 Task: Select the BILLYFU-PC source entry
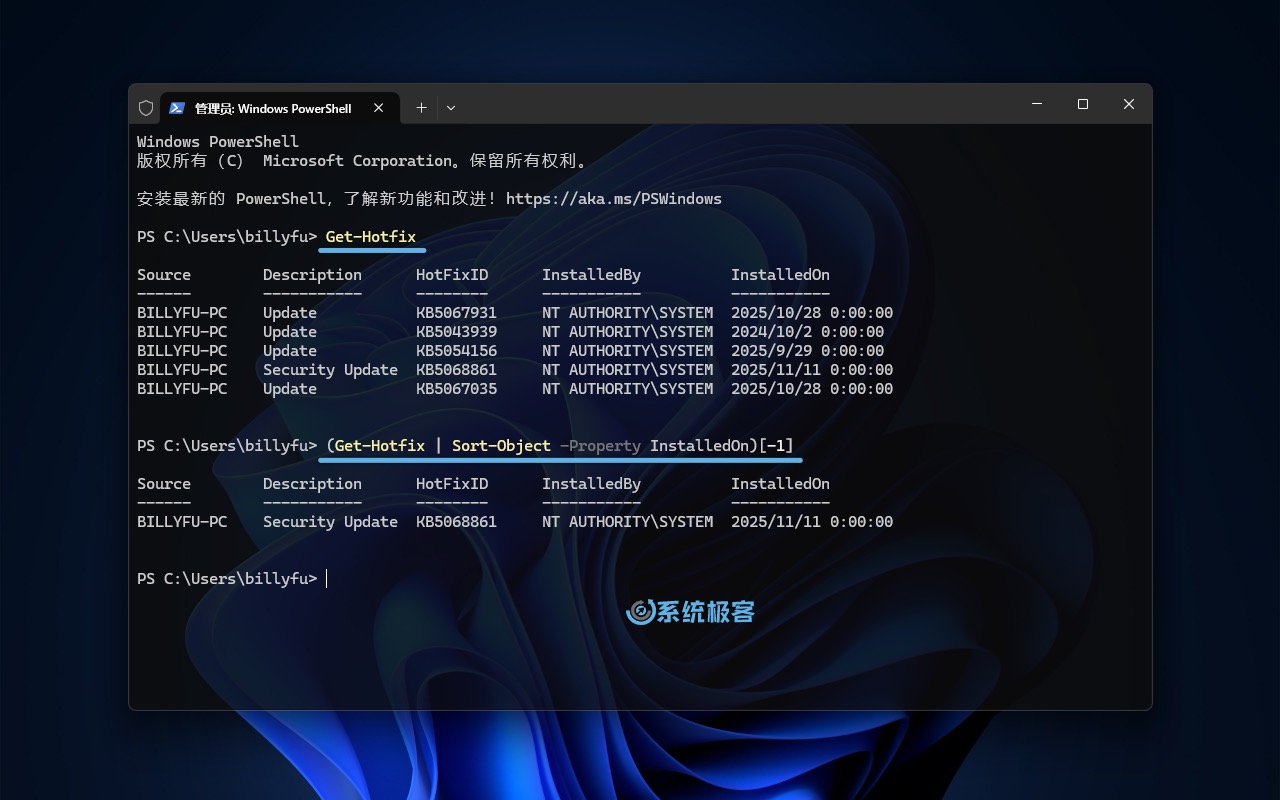point(184,521)
